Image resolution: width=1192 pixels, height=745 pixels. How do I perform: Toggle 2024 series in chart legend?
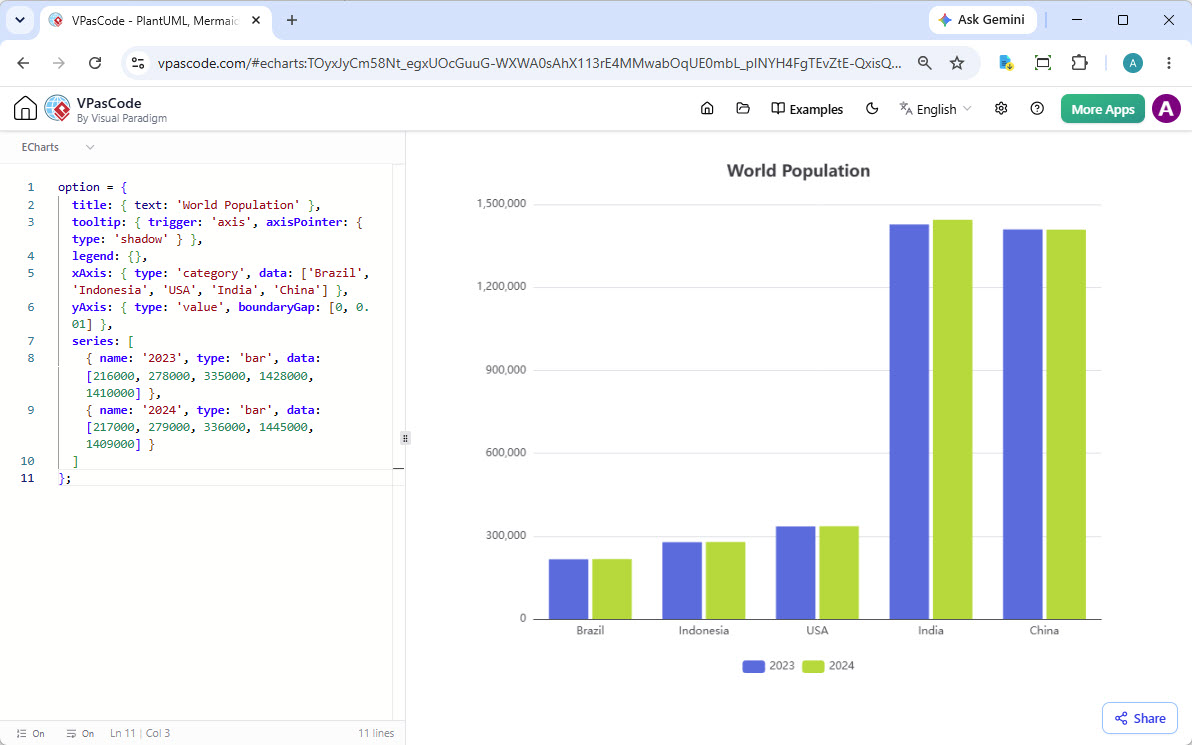click(828, 666)
